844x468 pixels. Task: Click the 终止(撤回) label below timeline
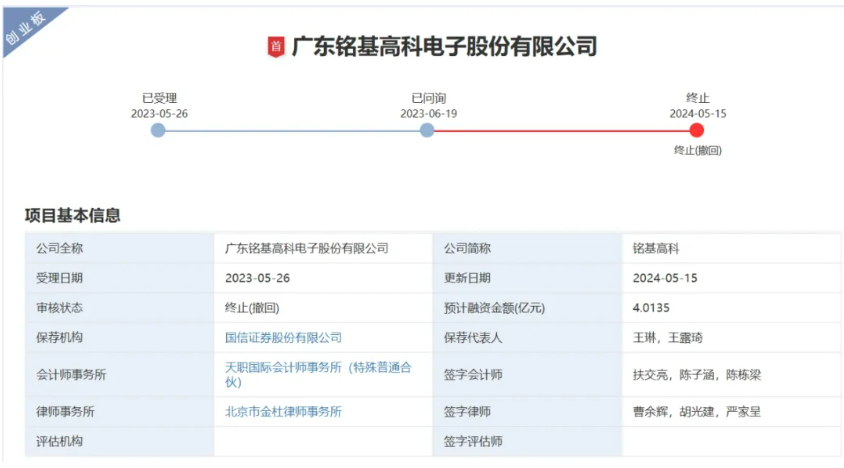pyautogui.click(x=698, y=150)
